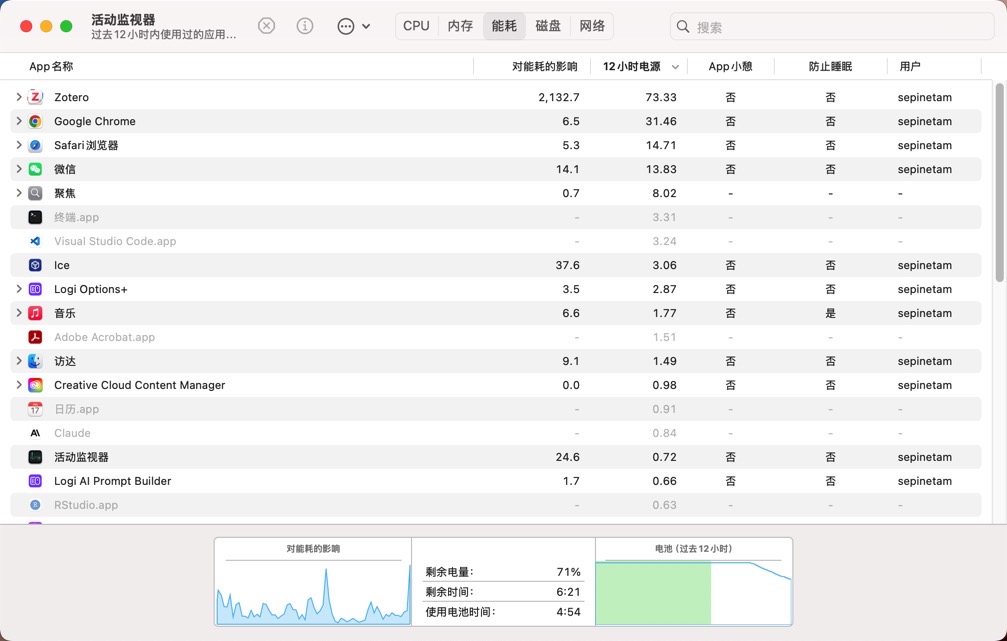Image resolution: width=1007 pixels, height=641 pixels.
Task: Click Ice energy impact 37.6
Action: tap(568, 265)
